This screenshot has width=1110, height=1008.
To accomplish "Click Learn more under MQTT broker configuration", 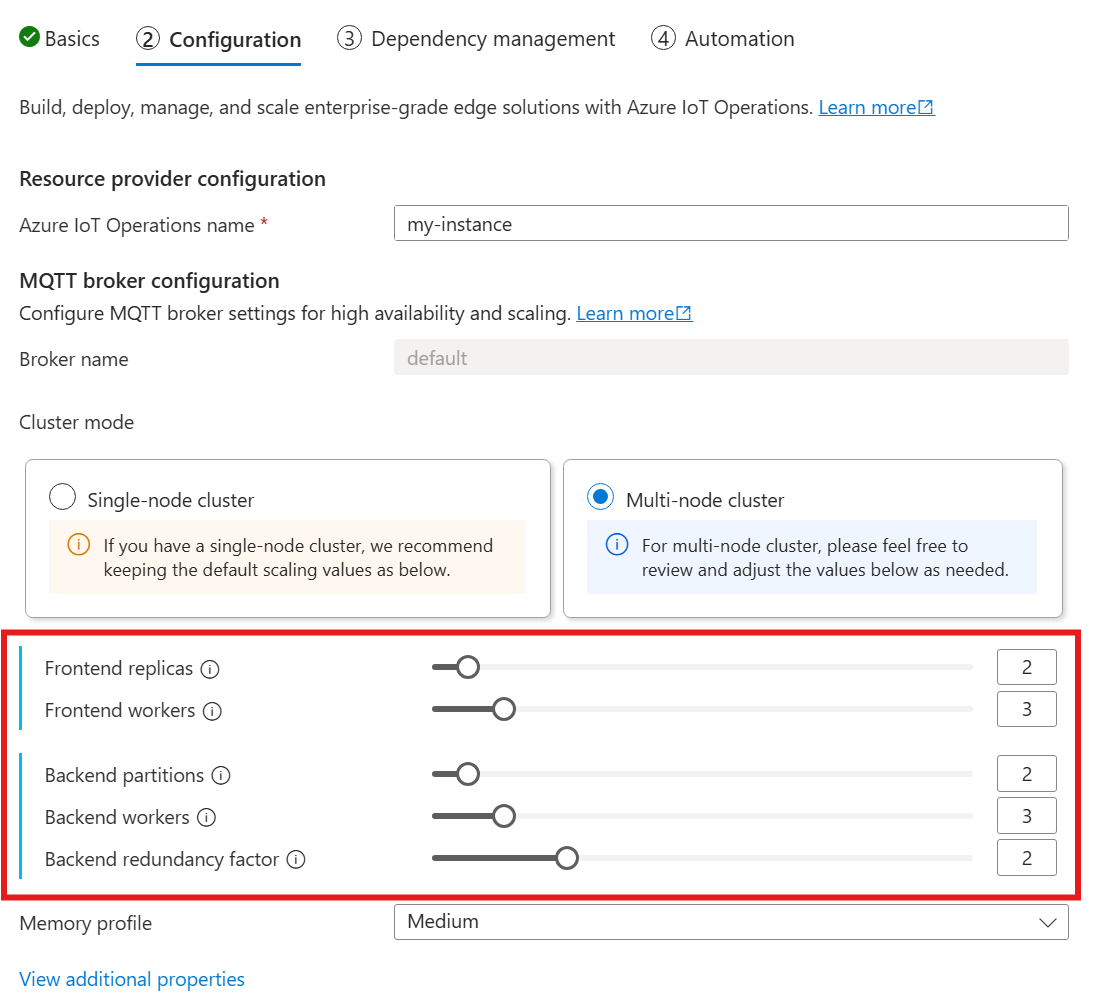I will point(628,313).
